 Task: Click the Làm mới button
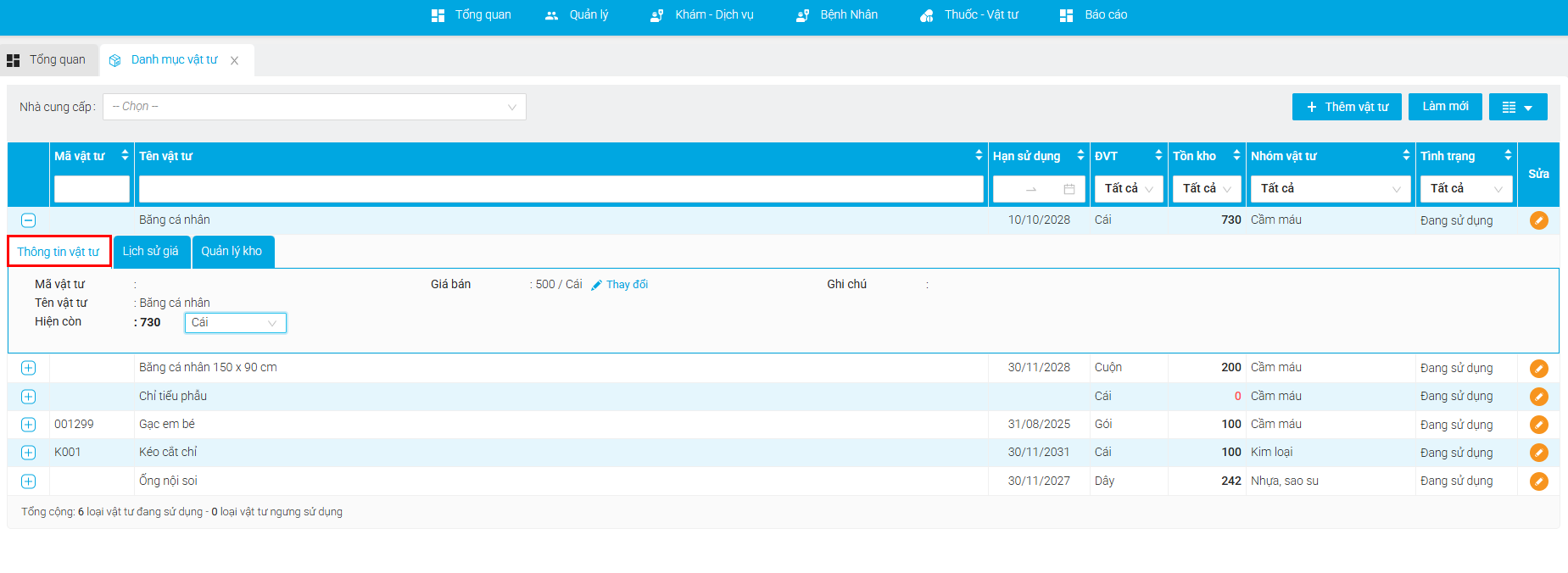[1446, 107]
